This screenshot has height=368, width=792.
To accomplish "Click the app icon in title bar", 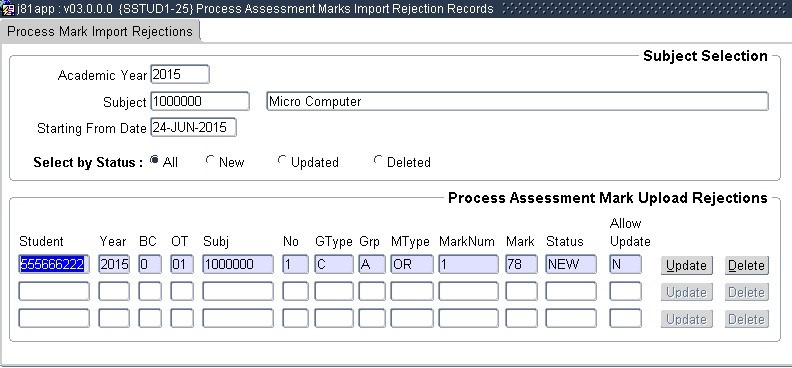I will click(8, 9).
